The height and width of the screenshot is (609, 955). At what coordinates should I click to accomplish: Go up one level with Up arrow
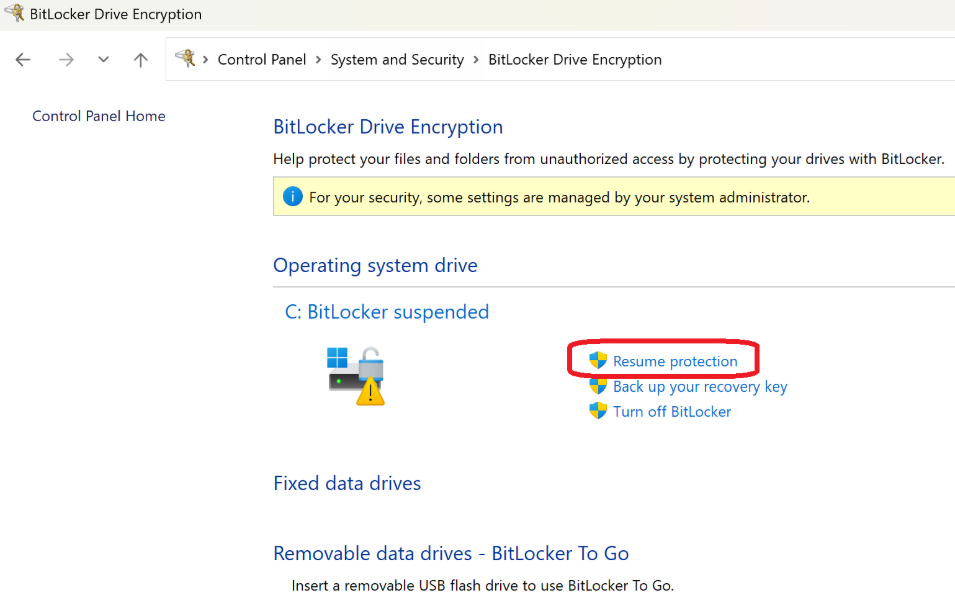(x=141, y=60)
